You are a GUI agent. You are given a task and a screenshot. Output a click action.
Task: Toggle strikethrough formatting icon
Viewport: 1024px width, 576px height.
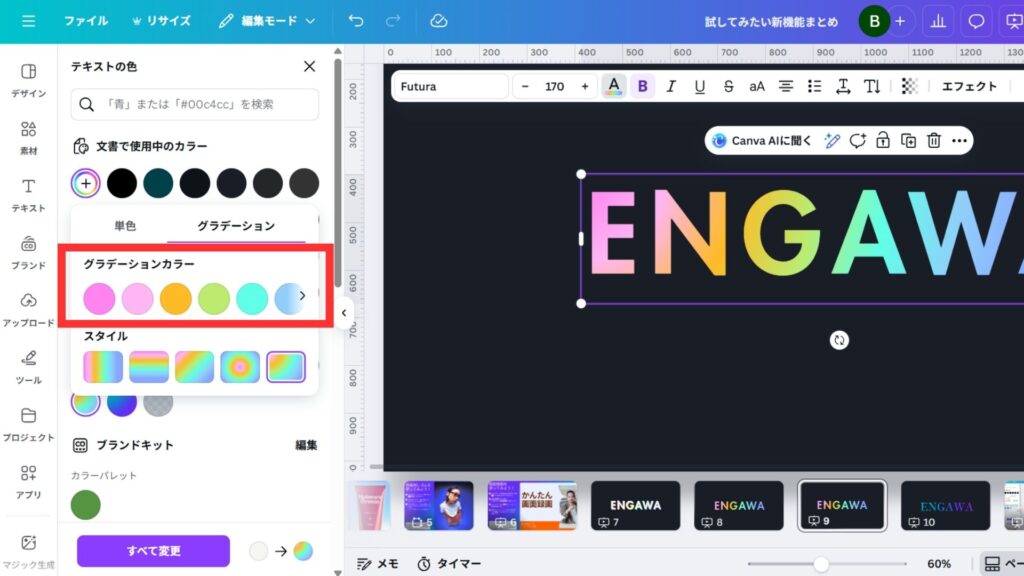728,86
